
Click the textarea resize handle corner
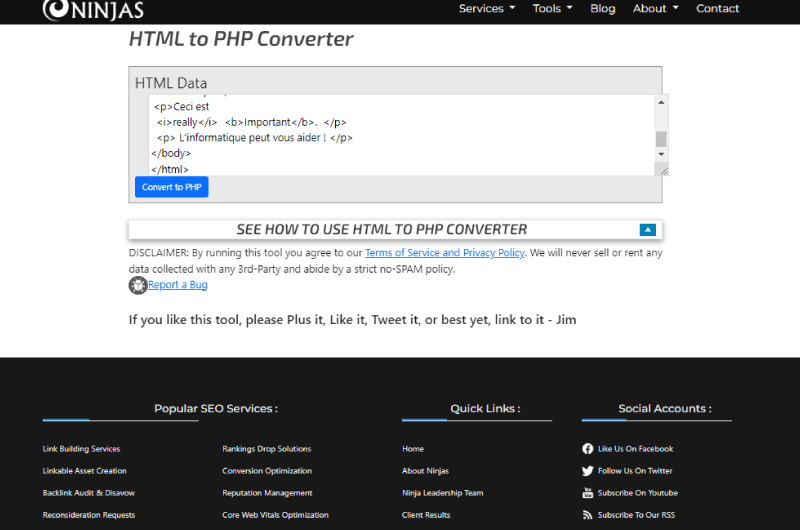pos(663,171)
